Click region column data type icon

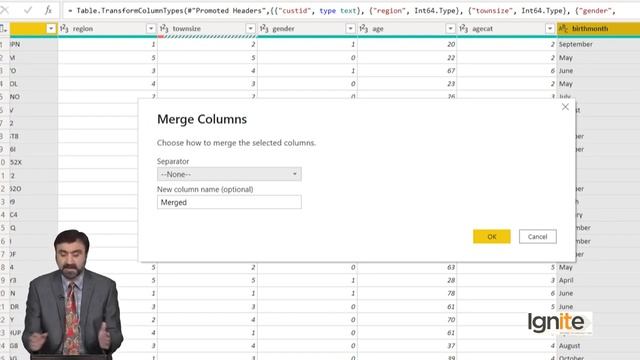pos(64,29)
